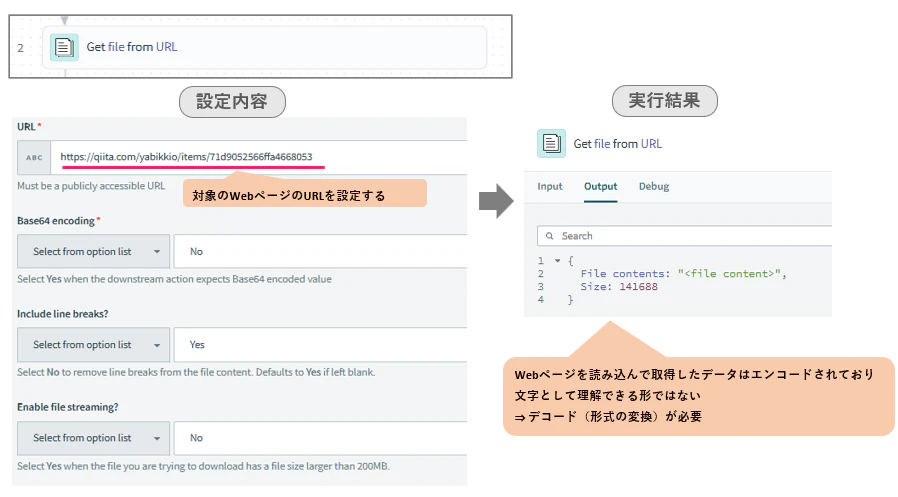Click the file icon in the results panel header

pyautogui.click(x=551, y=143)
